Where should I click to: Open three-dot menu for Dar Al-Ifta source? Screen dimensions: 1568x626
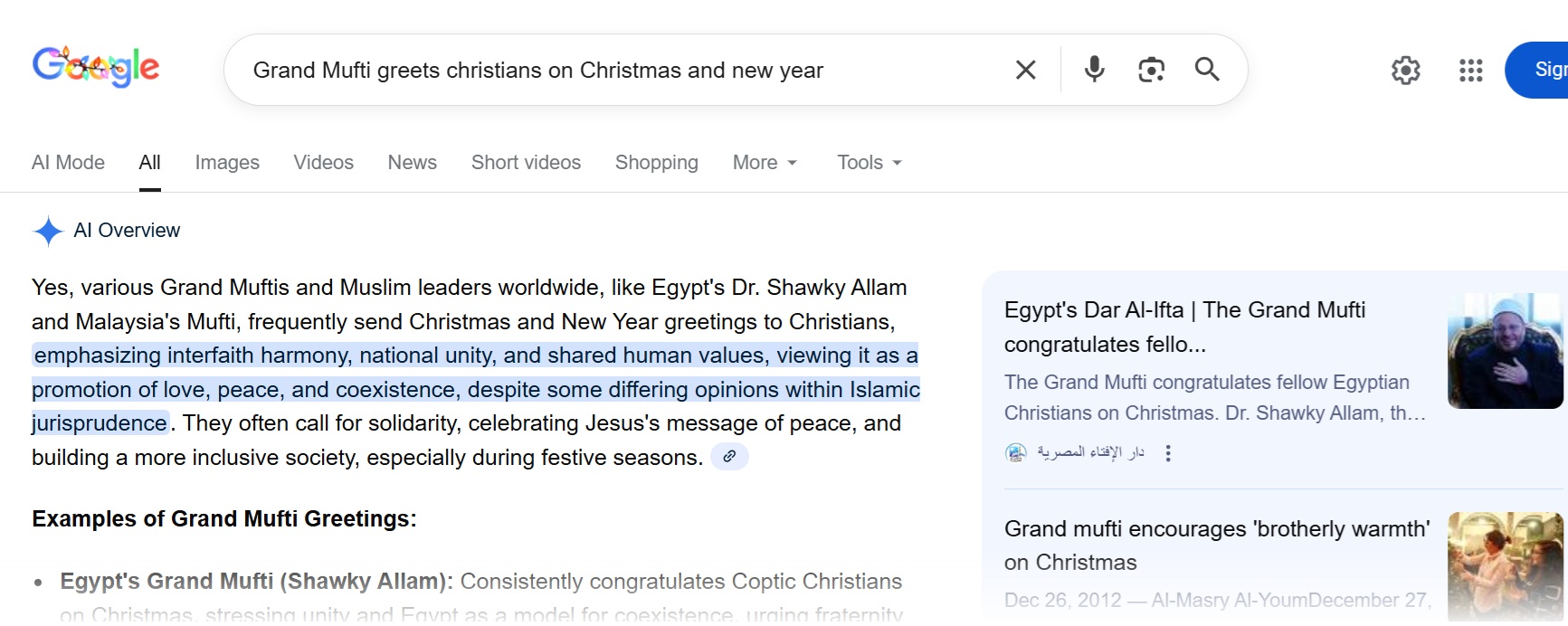(x=1168, y=453)
